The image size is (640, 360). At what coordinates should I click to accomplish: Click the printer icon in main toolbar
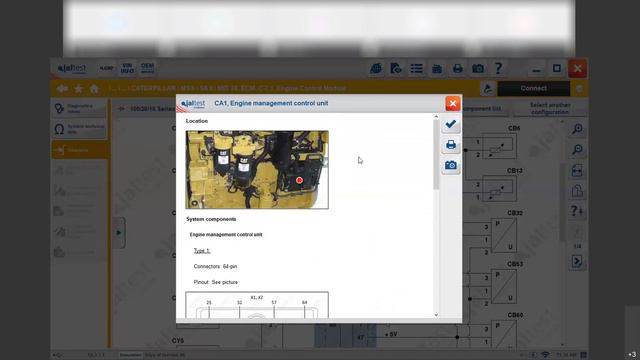point(458,69)
